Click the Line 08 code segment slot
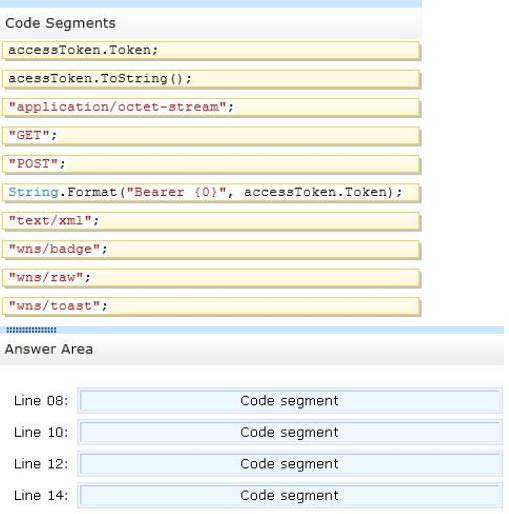The image size is (509, 514). point(290,401)
